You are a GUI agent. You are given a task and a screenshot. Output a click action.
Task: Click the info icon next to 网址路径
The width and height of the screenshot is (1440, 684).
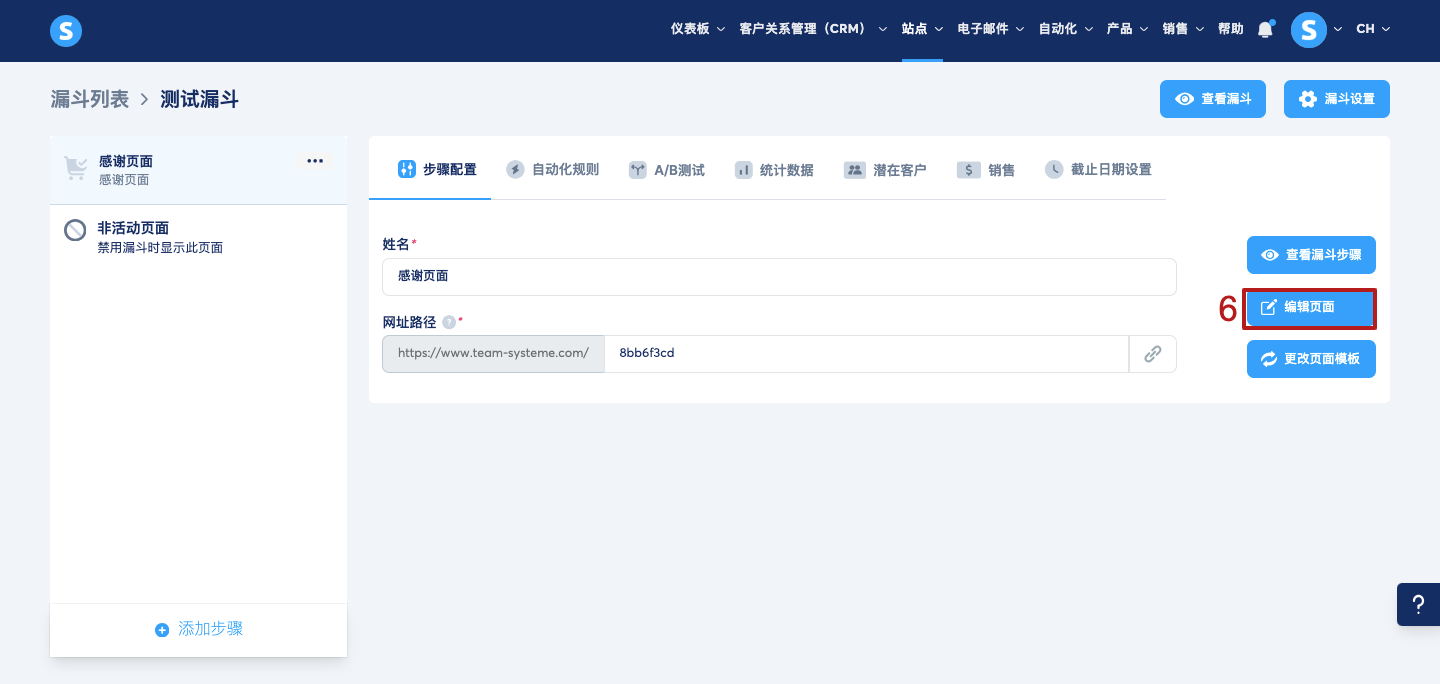pyautogui.click(x=449, y=322)
